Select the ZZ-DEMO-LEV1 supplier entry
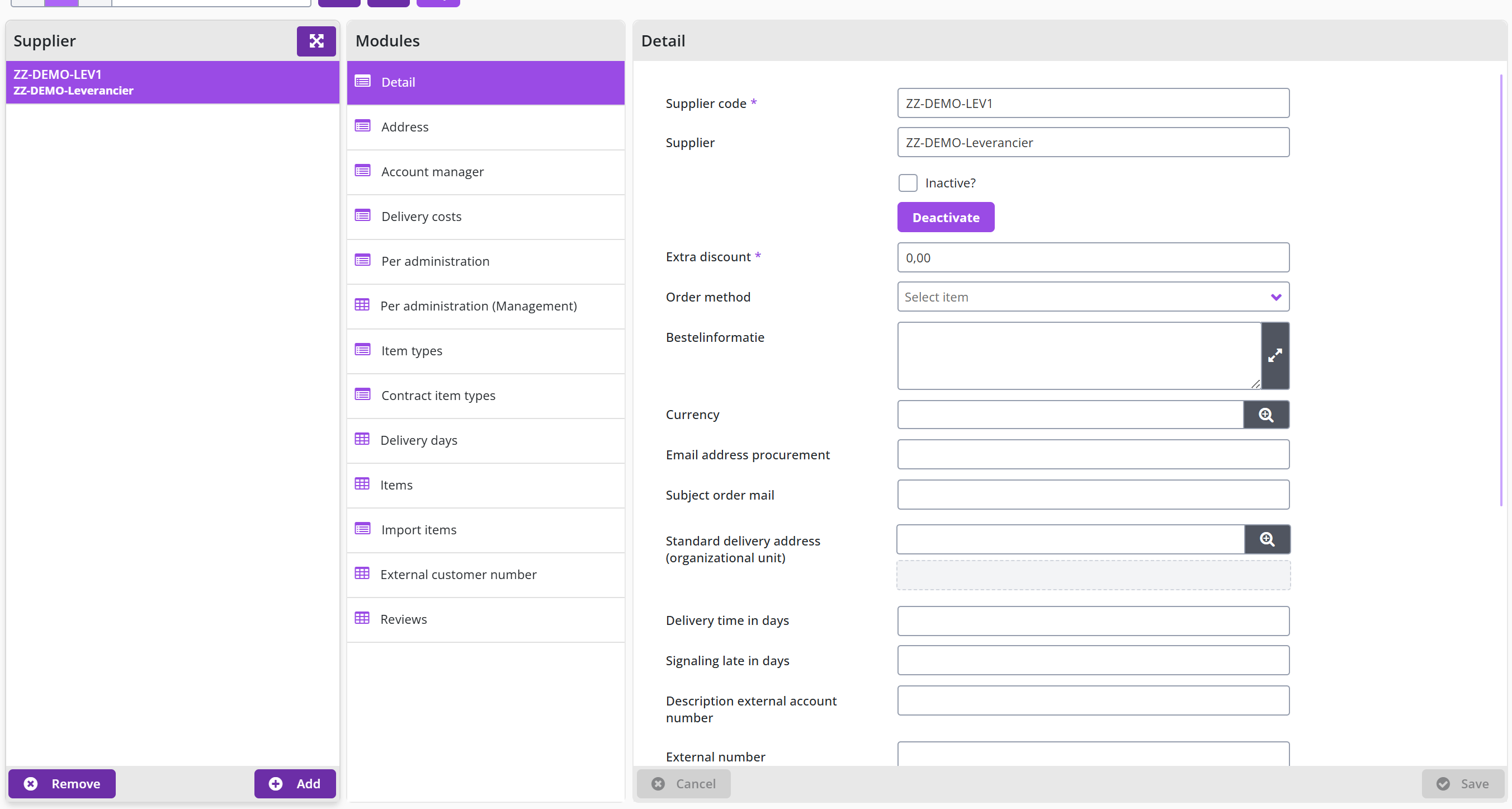 (173, 82)
